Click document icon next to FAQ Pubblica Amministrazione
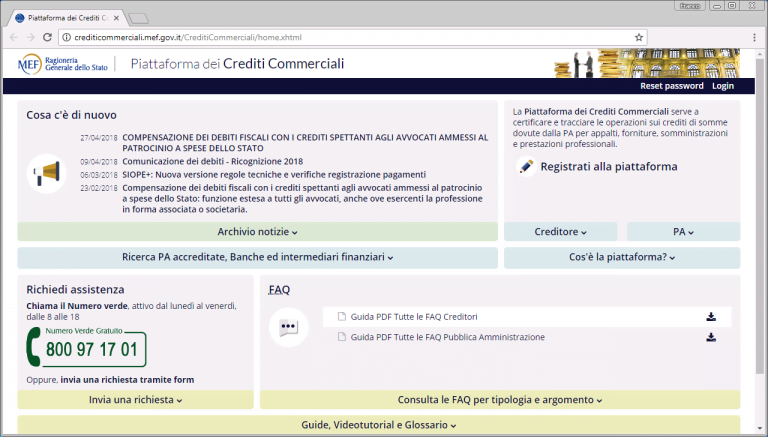 pyautogui.click(x=342, y=337)
